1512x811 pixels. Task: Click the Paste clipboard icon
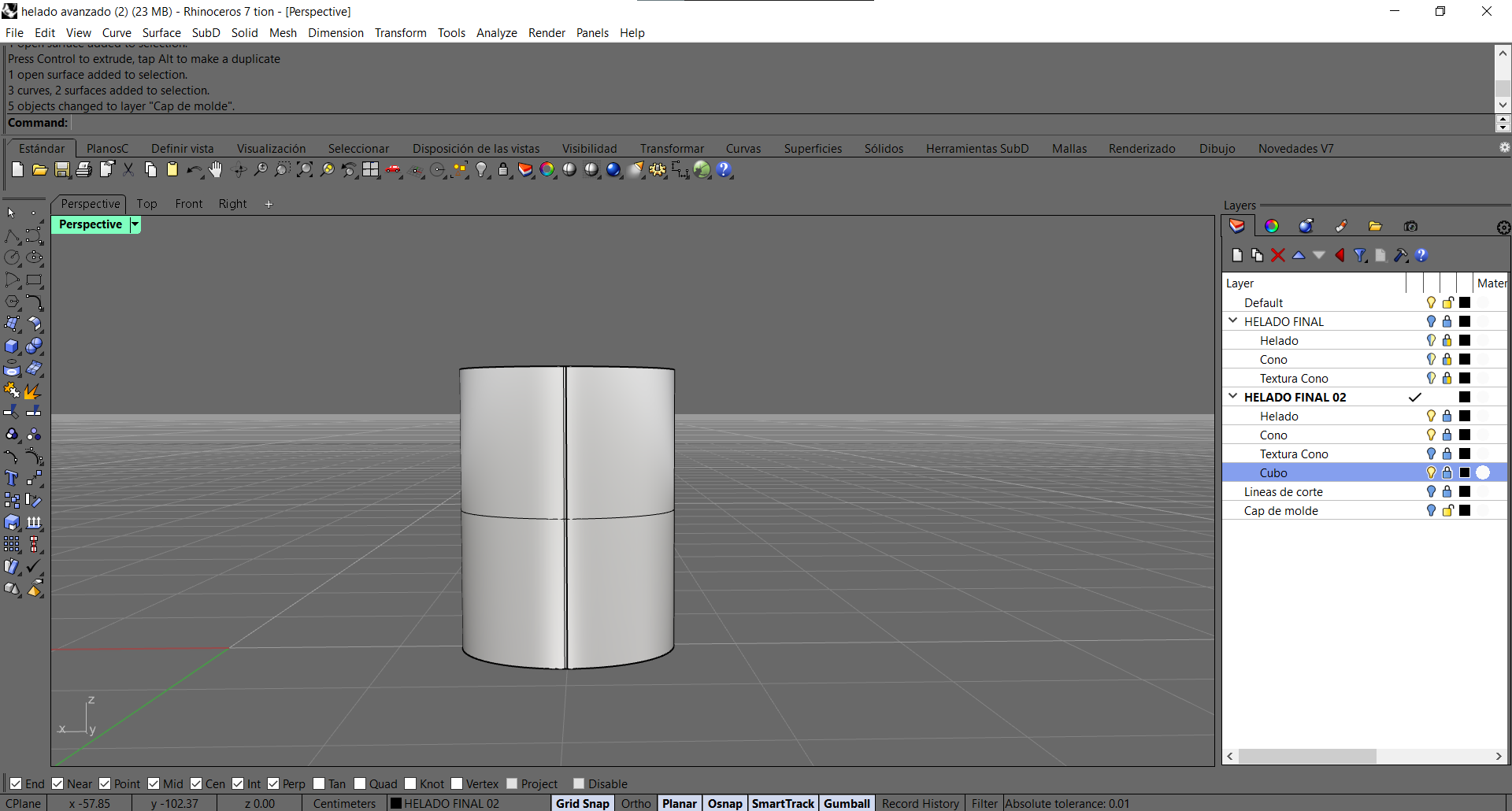point(172,169)
